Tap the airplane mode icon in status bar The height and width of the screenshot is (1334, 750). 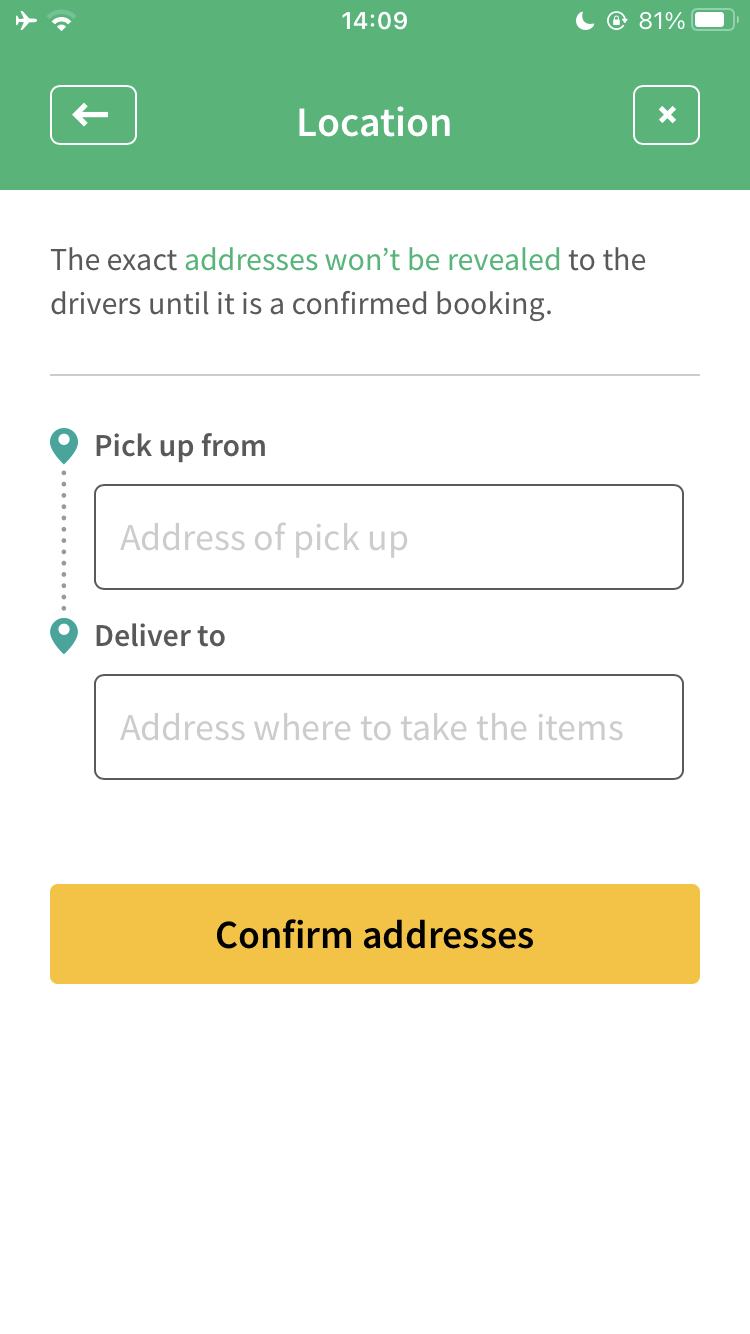coord(26,21)
